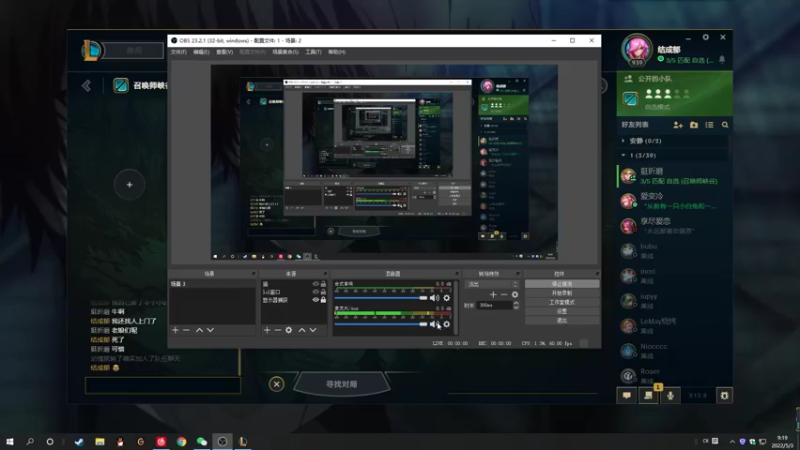Image resolution: width=800 pixels, height=450 pixels.
Task: Click 停止推流 button in OBS controls
Action: click(x=562, y=284)
